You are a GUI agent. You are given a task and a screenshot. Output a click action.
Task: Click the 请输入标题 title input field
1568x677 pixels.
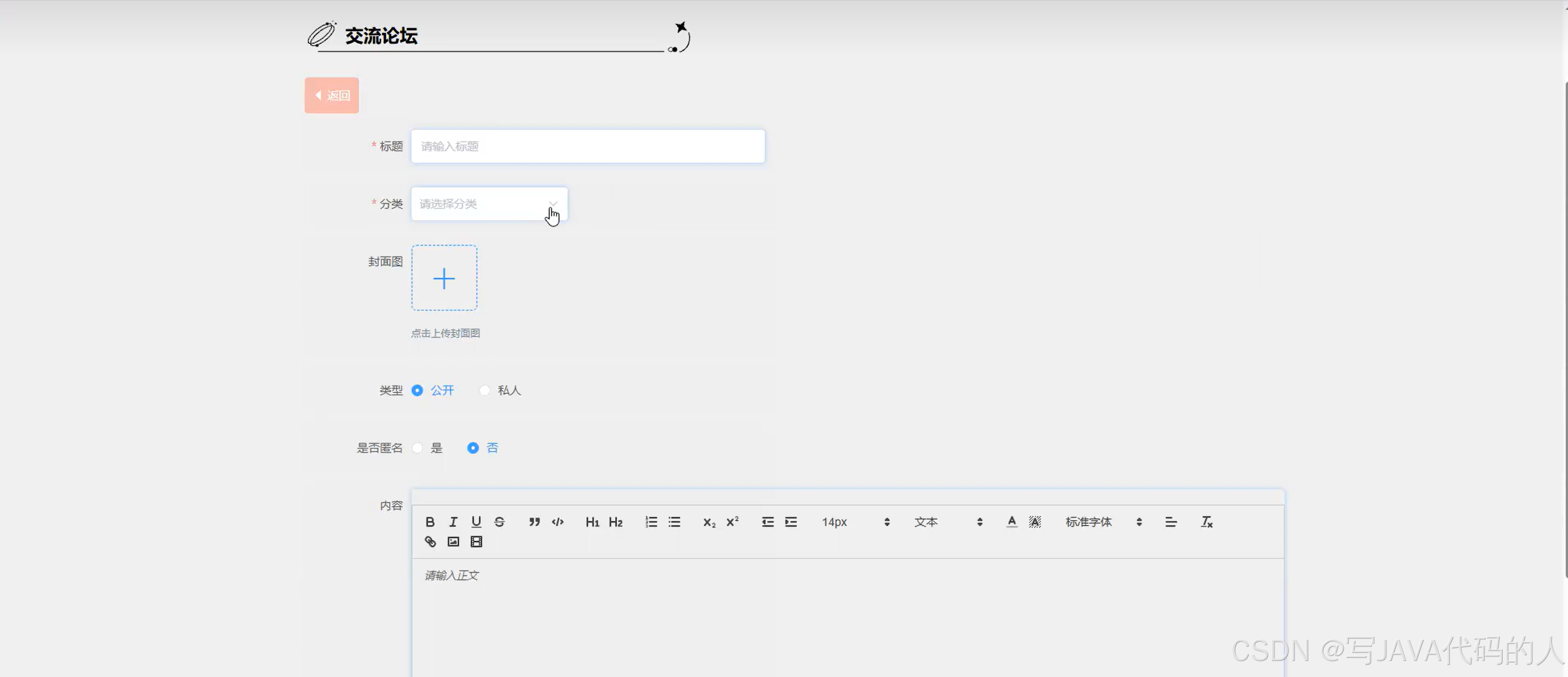[587, 146]
